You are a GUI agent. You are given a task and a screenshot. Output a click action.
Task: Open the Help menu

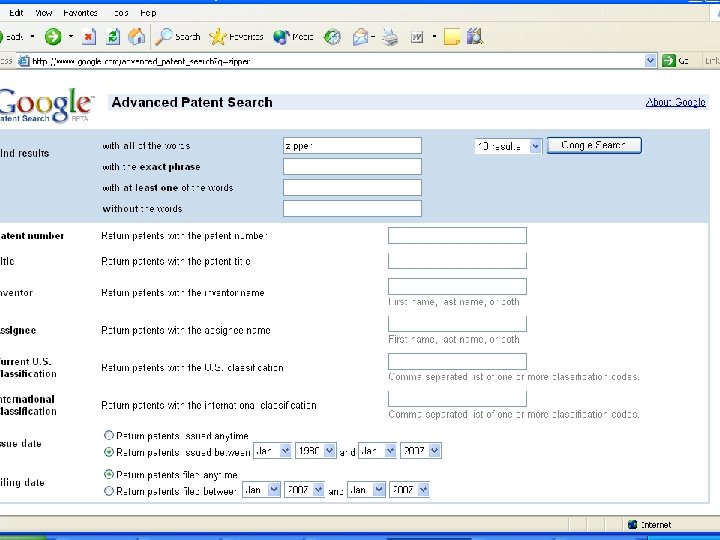(148, 13)
